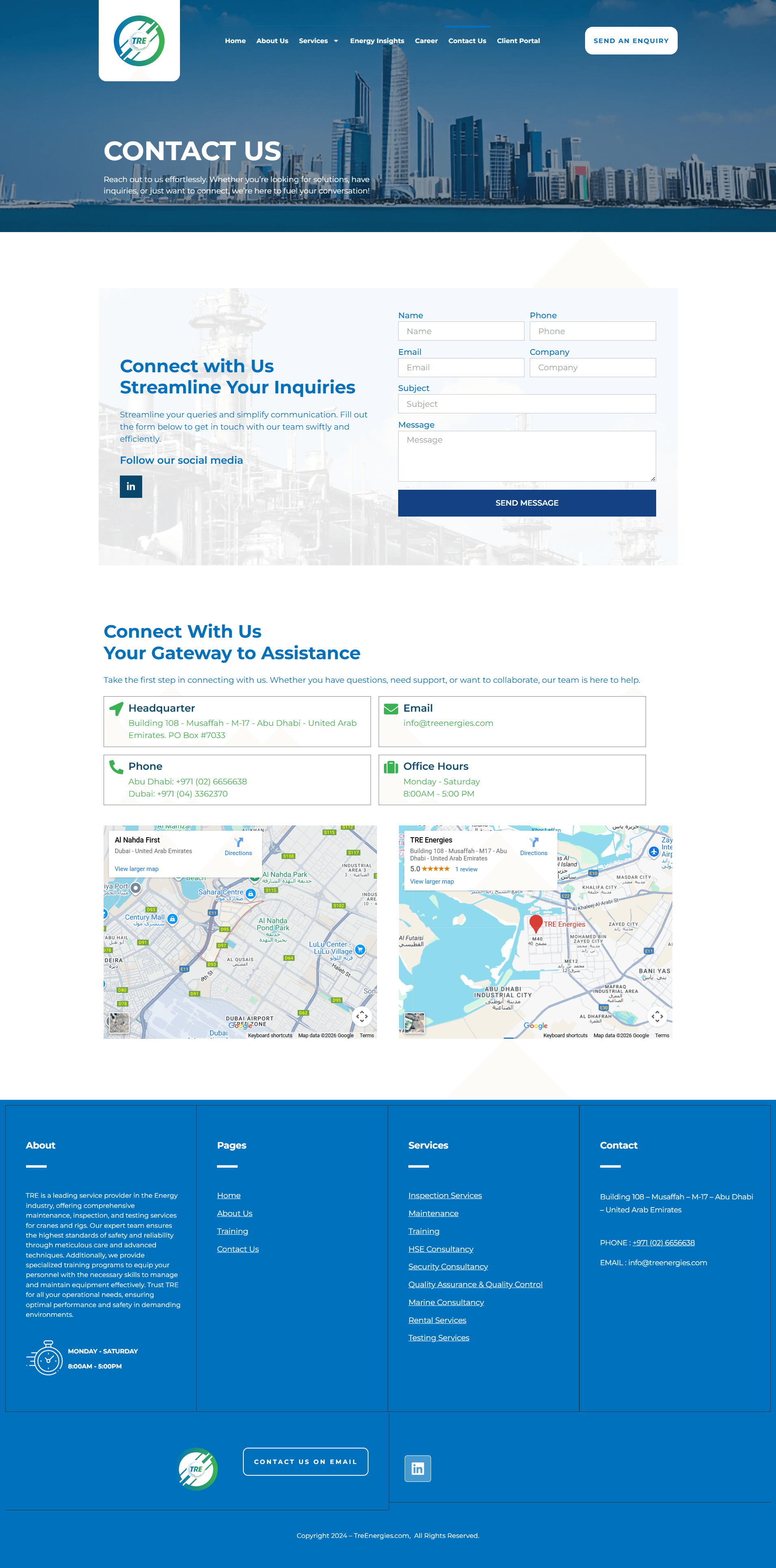Open Energy Insights in the navigation

pos(377,41)
